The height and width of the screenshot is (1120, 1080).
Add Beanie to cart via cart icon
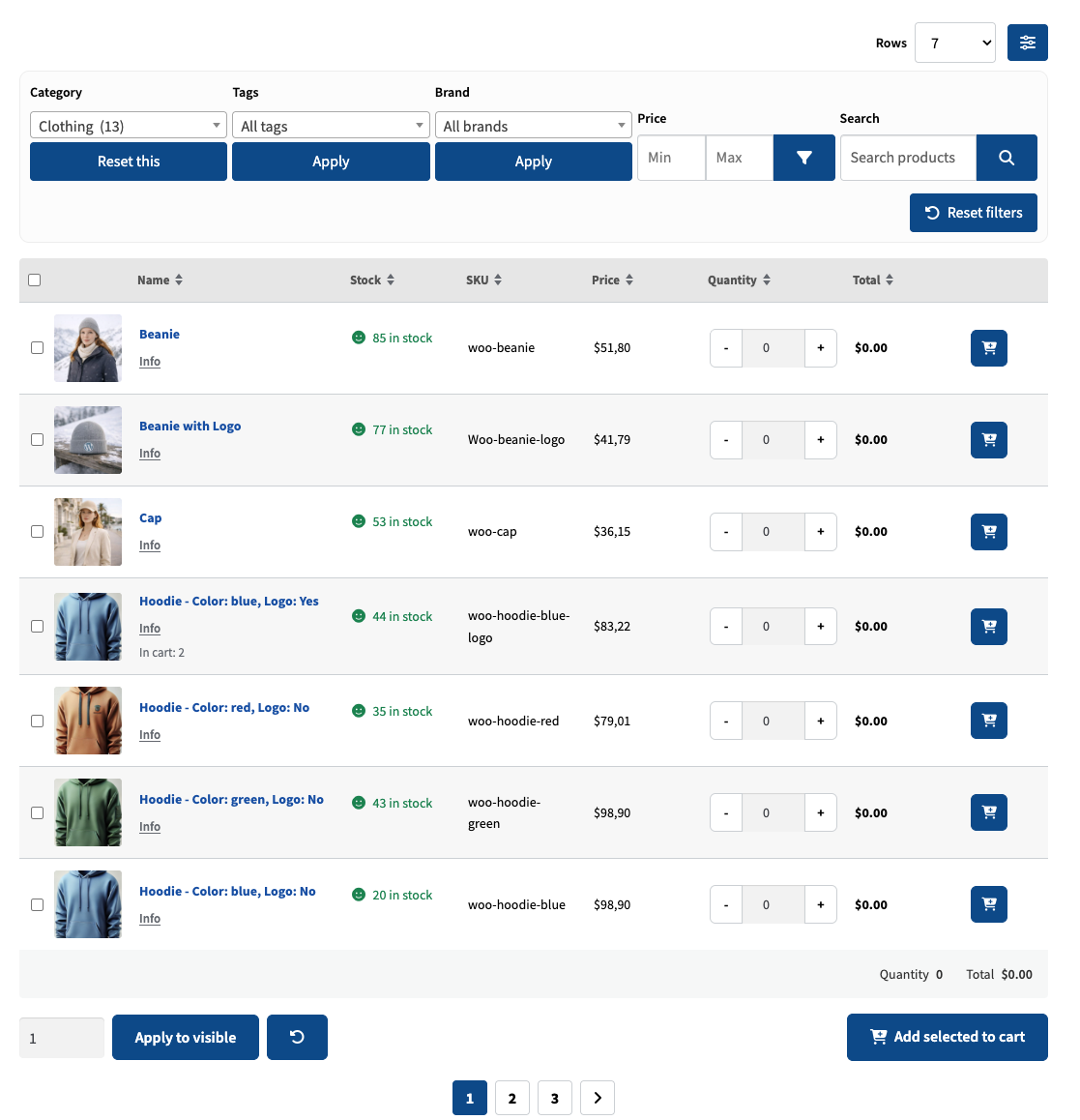[x=988, y=348]
